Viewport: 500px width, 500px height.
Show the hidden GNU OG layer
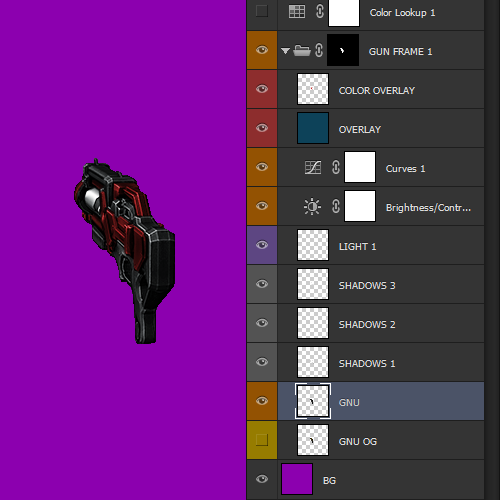(x=262, y=440)
